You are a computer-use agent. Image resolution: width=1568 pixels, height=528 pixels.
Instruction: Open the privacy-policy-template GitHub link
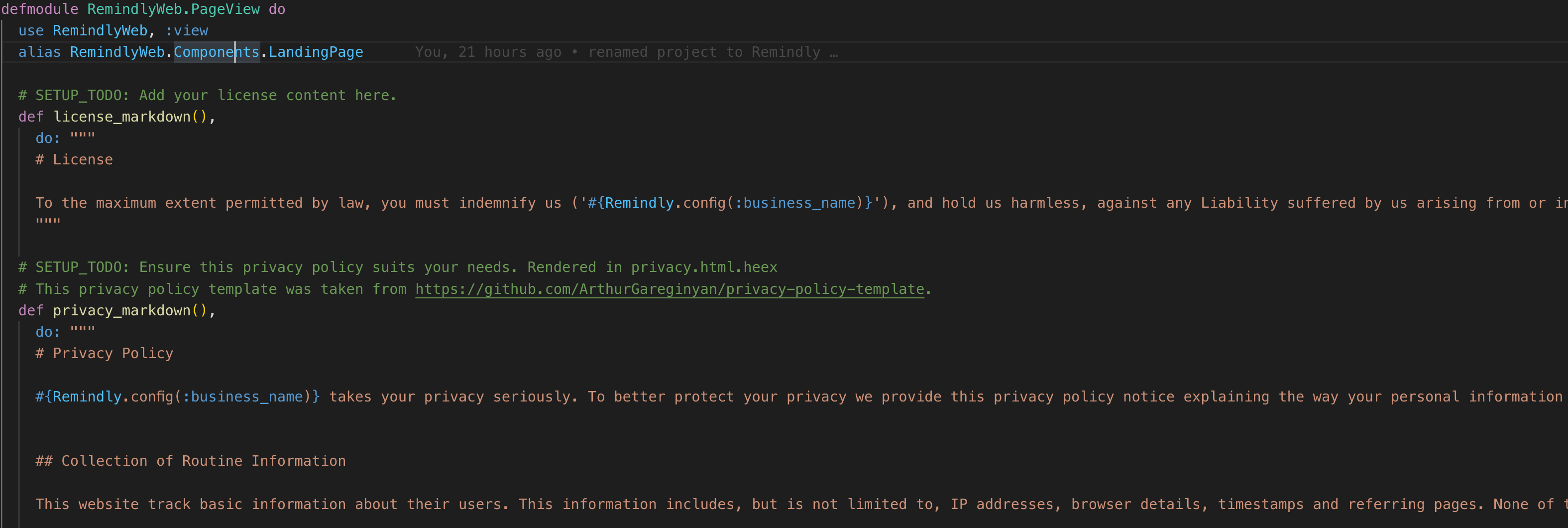coord(670,289)
